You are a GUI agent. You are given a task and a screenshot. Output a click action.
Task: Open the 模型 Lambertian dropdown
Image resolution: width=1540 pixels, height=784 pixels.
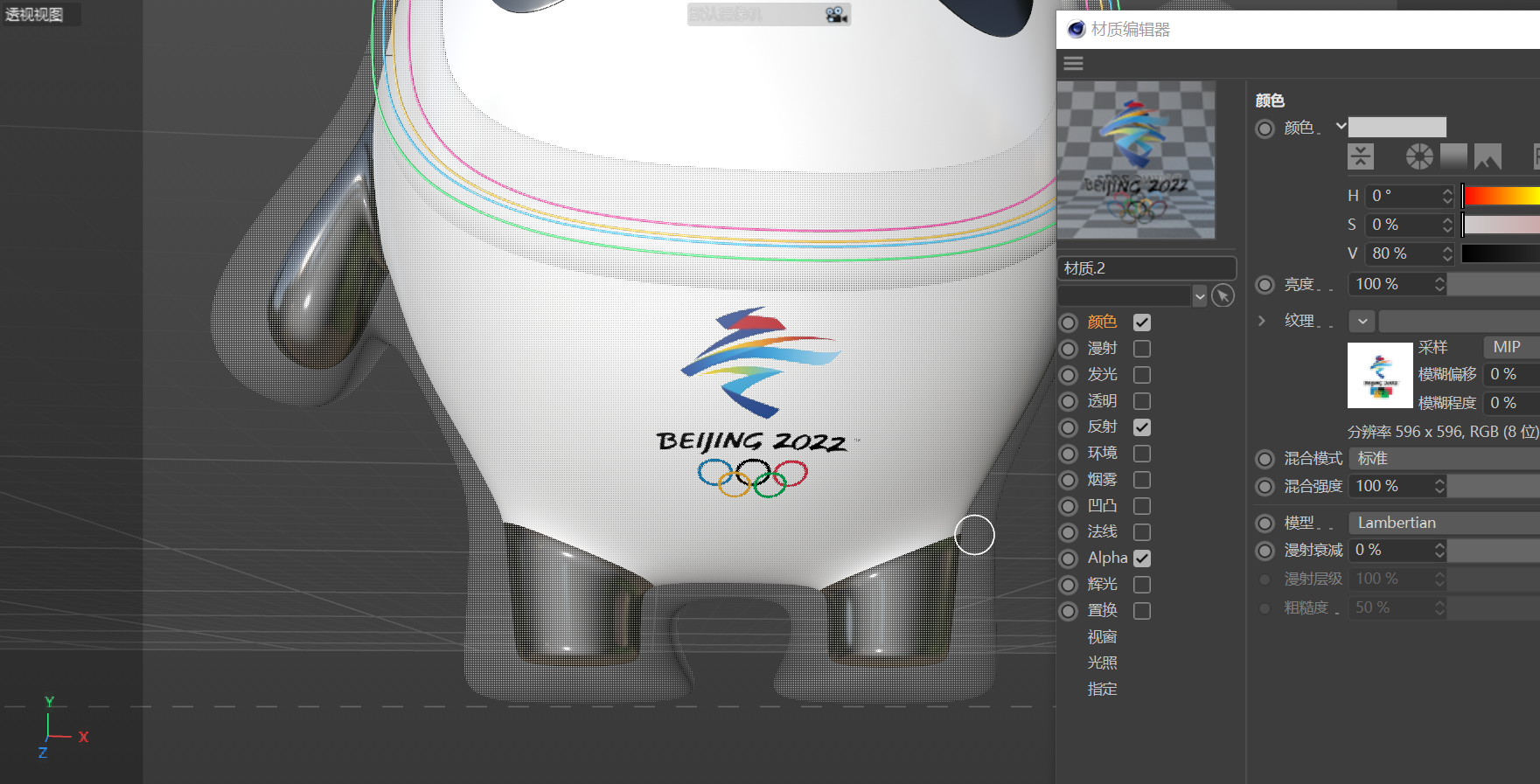click(1445, 523)
